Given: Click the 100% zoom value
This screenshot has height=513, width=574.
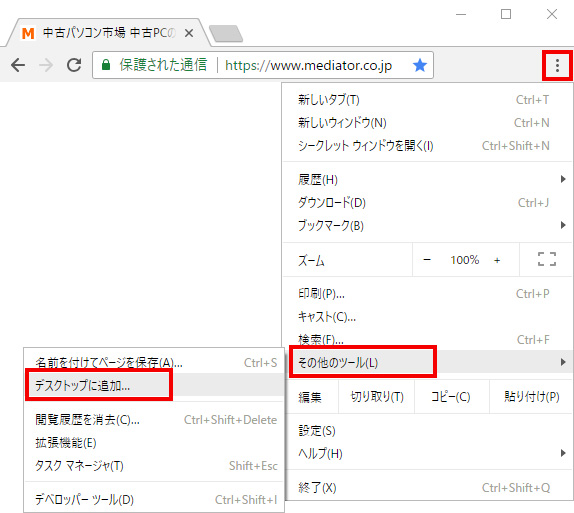Looking at the screenshot, I should 465,260.
